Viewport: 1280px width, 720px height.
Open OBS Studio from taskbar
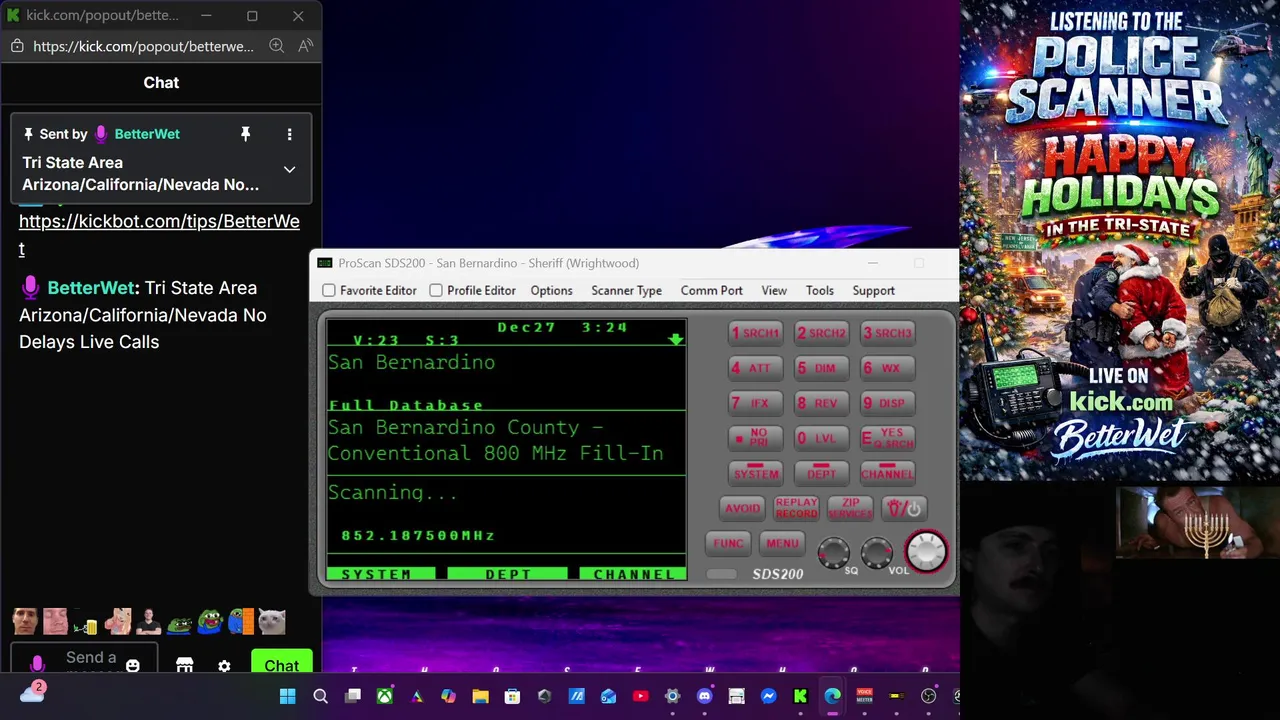[928, 696]
